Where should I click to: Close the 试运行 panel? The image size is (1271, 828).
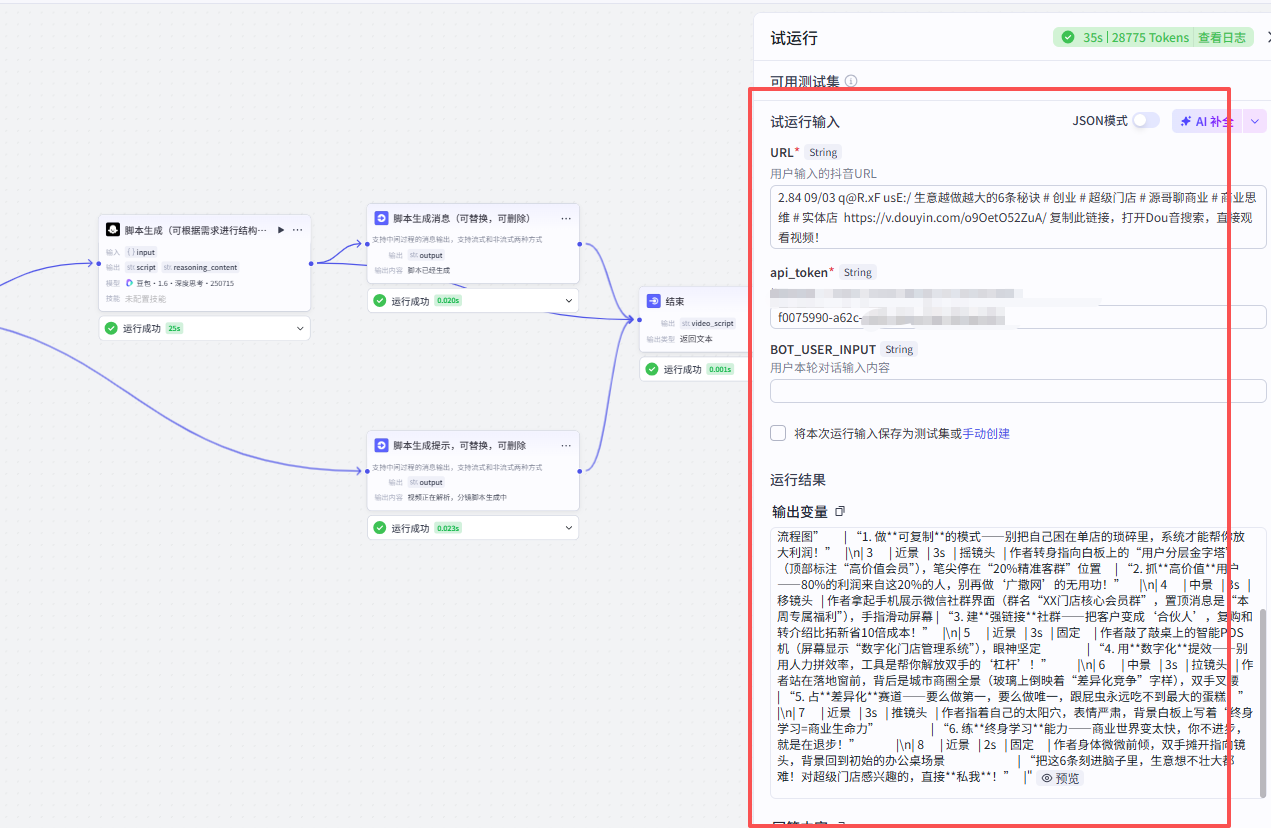[x=1268, y=38]
